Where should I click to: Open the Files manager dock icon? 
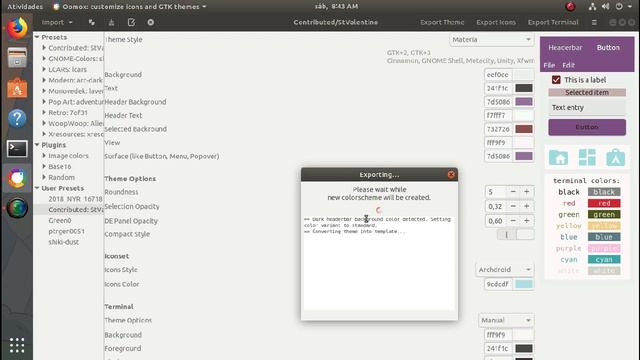17,58
